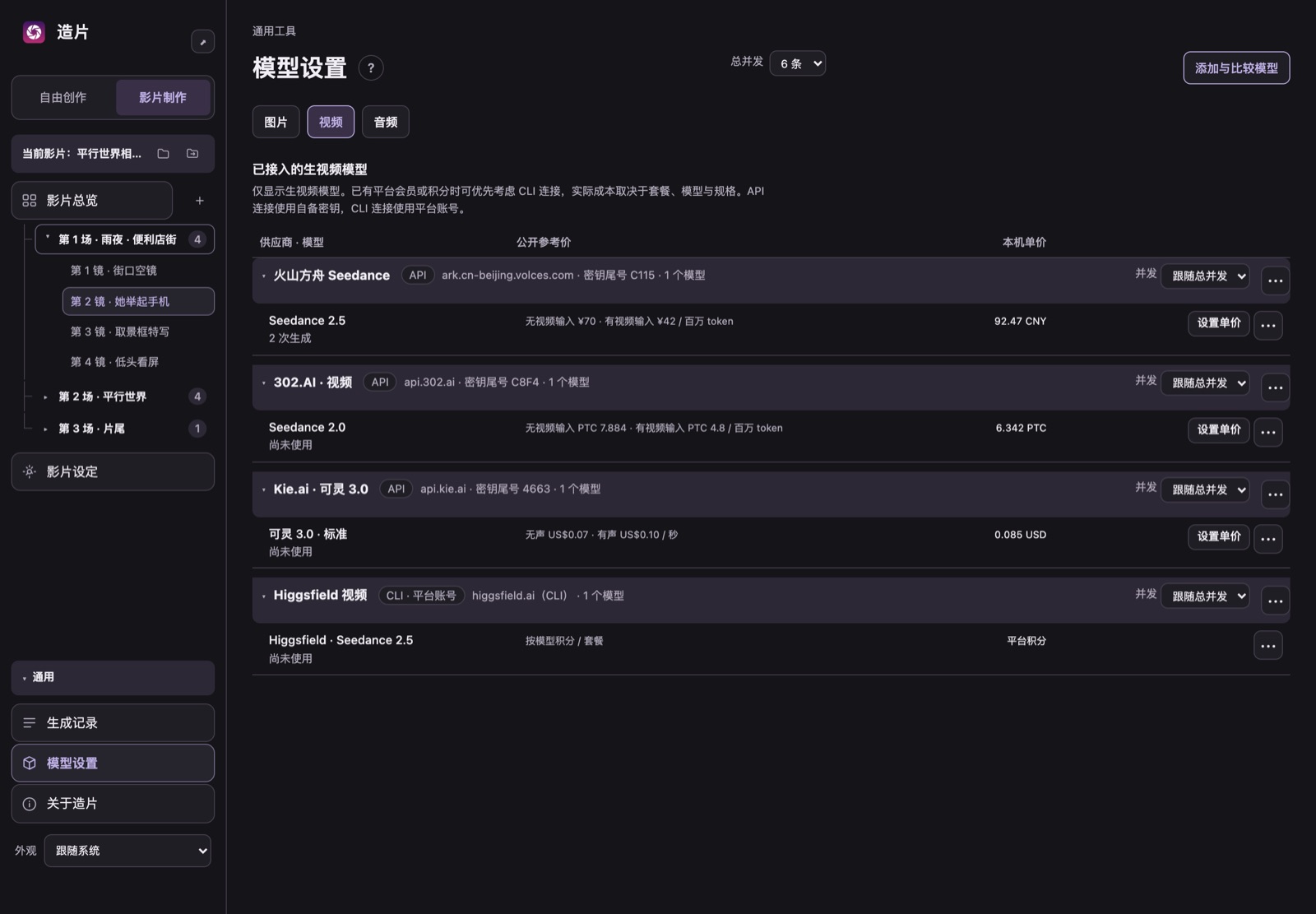This screenshot has height=914, width=1316.
Task: Select the 图片 tab
Action: [276, 122]
